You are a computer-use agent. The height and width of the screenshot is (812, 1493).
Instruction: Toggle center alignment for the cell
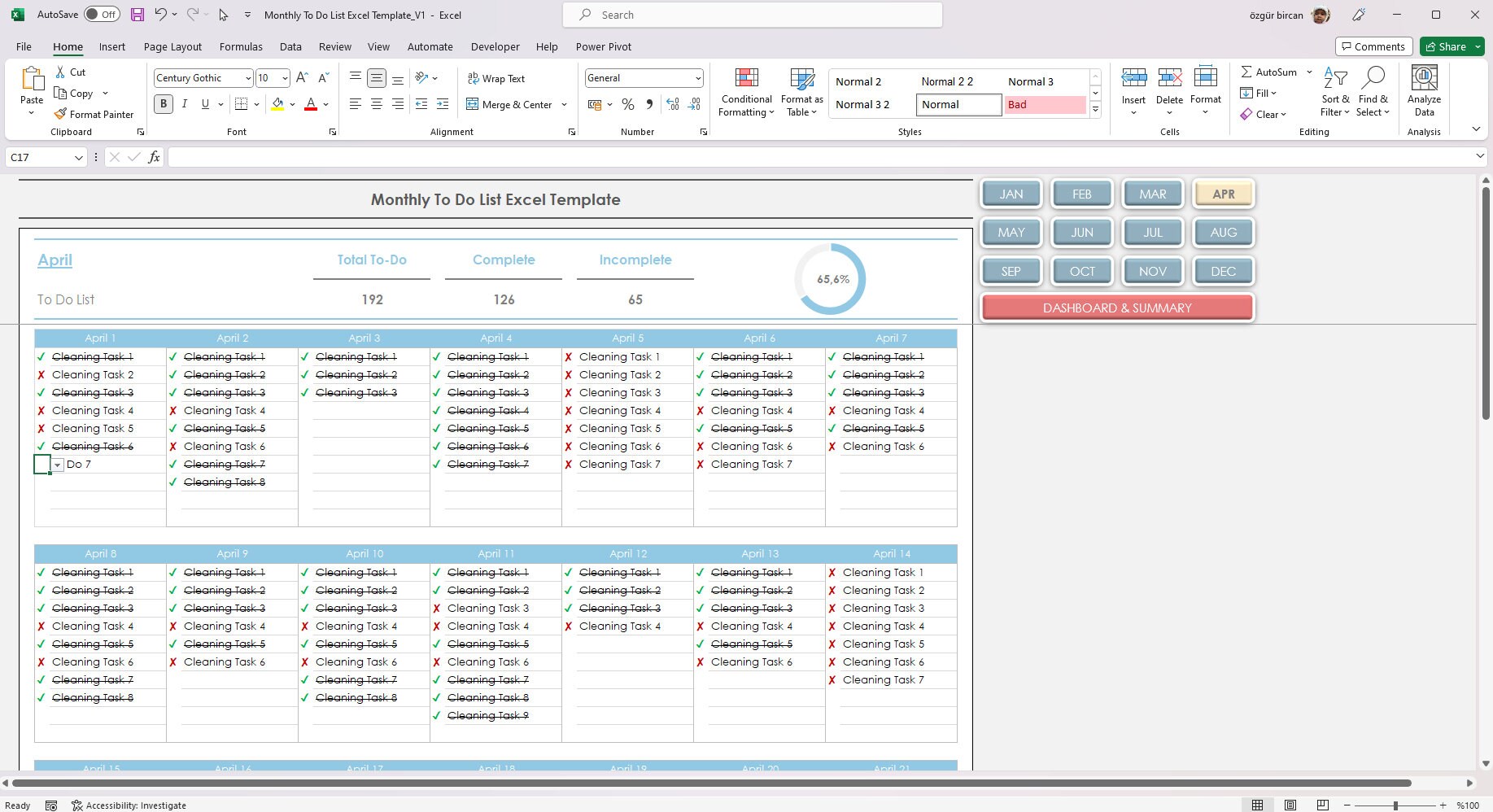point(376,104)
